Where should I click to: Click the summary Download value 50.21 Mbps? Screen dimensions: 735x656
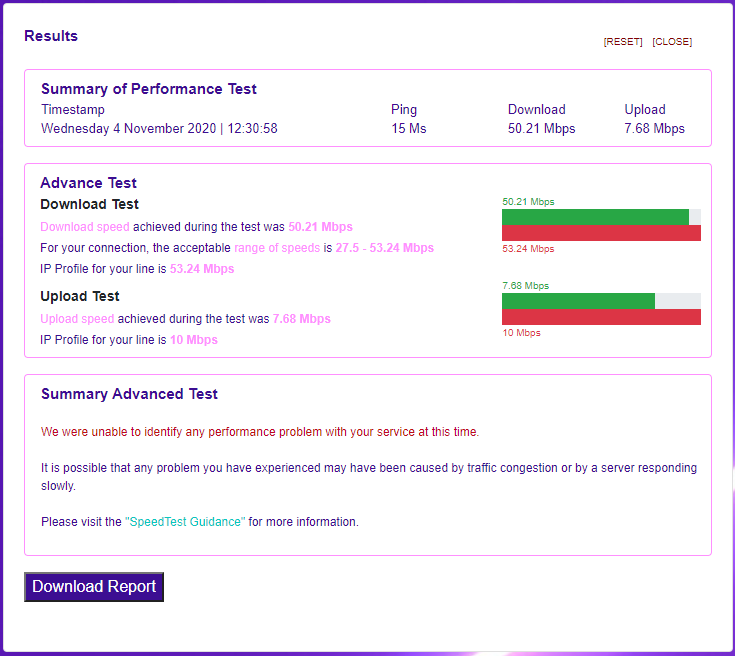(x=541, y=129)
